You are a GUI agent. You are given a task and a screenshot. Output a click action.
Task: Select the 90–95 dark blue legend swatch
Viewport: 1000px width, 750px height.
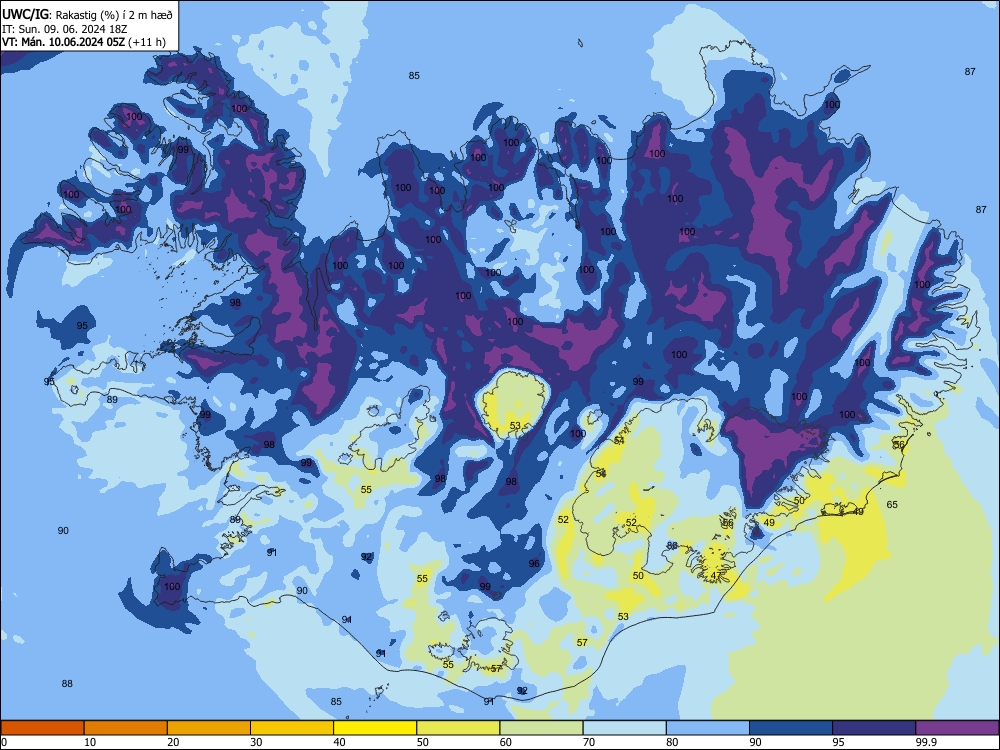pyautogui.click(x=791, y=728)
